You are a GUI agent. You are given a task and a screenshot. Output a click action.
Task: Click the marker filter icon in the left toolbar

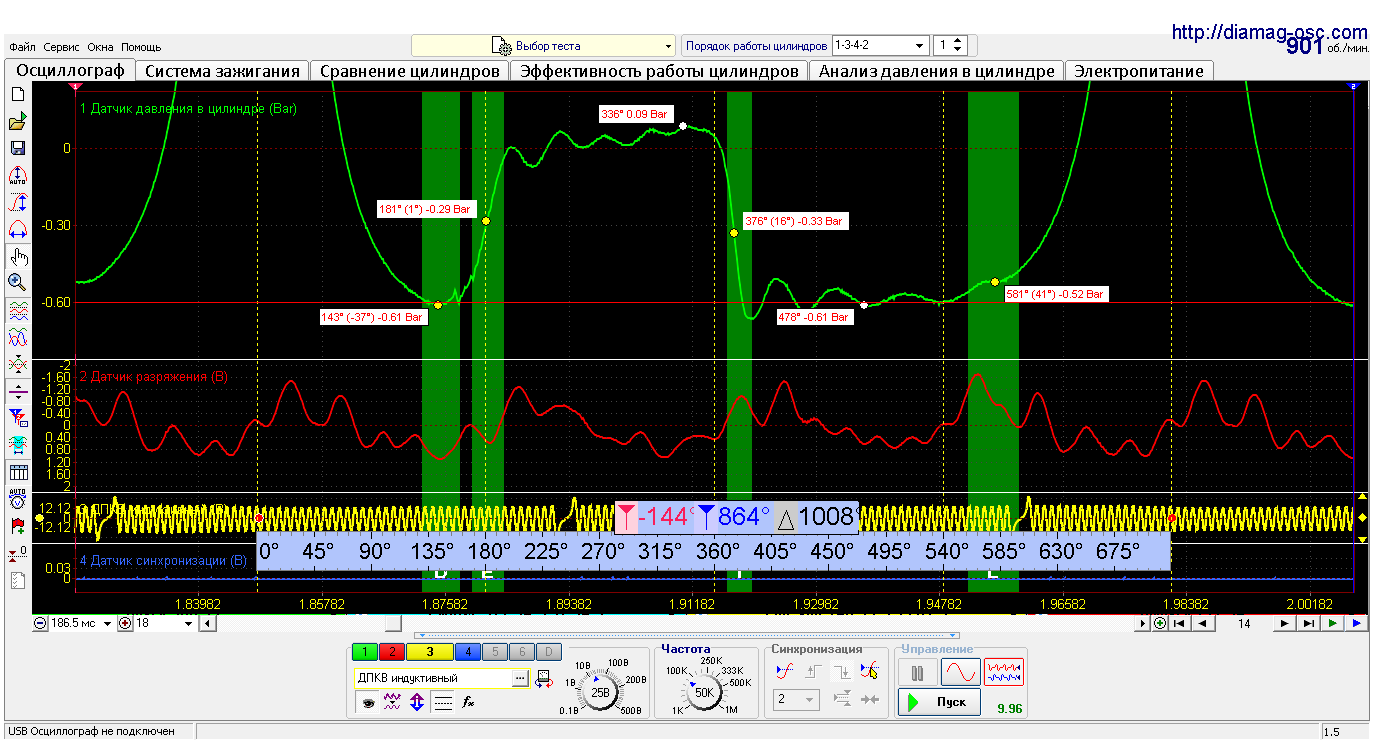[x=17, y=418]
